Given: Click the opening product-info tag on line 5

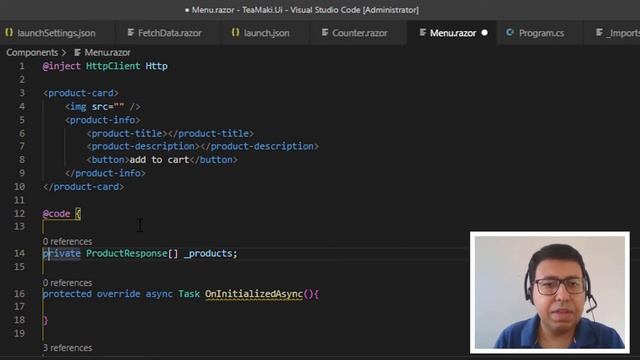Looking at the screenshot, I should click(102, 120).
